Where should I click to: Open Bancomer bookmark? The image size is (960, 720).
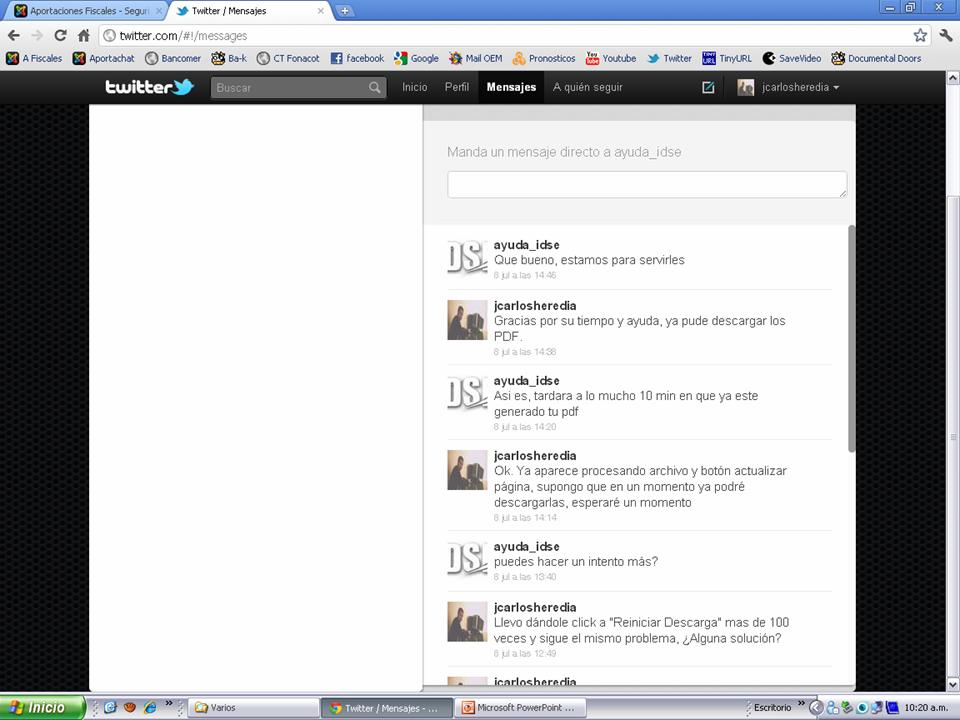pos(173,58)
